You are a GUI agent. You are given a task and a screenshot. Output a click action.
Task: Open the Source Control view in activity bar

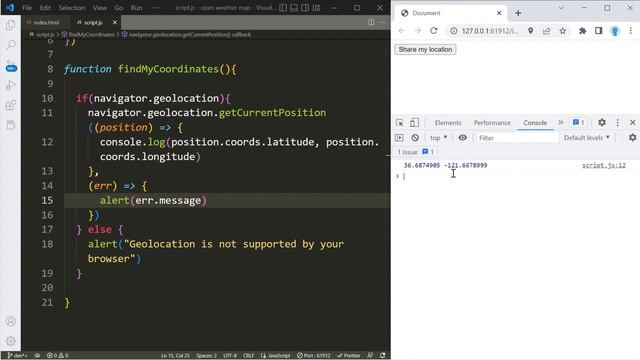11,65
